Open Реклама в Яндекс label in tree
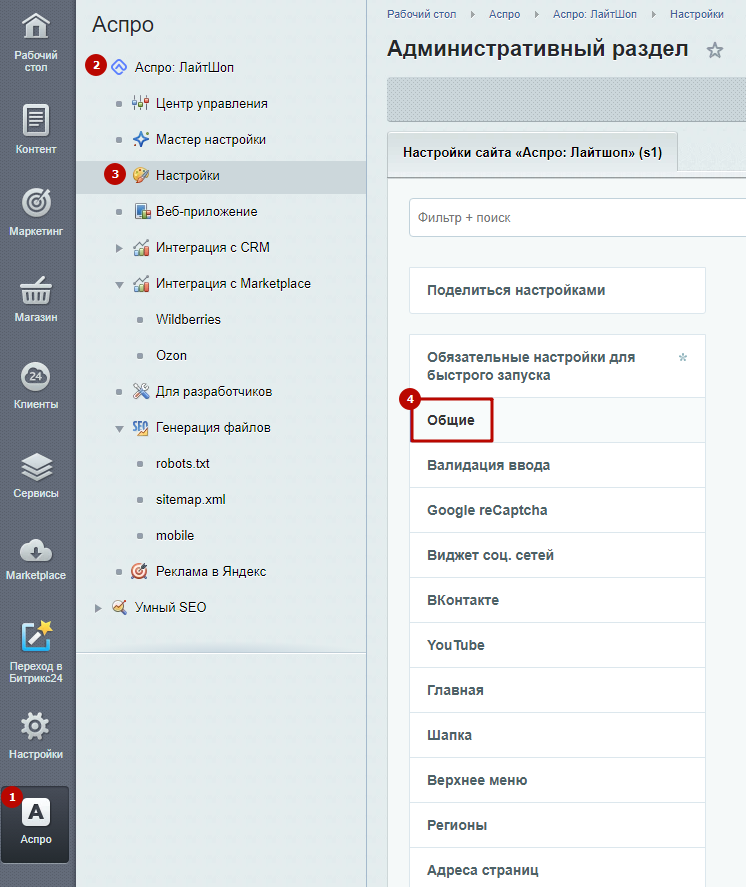 [x=211, y=571]
